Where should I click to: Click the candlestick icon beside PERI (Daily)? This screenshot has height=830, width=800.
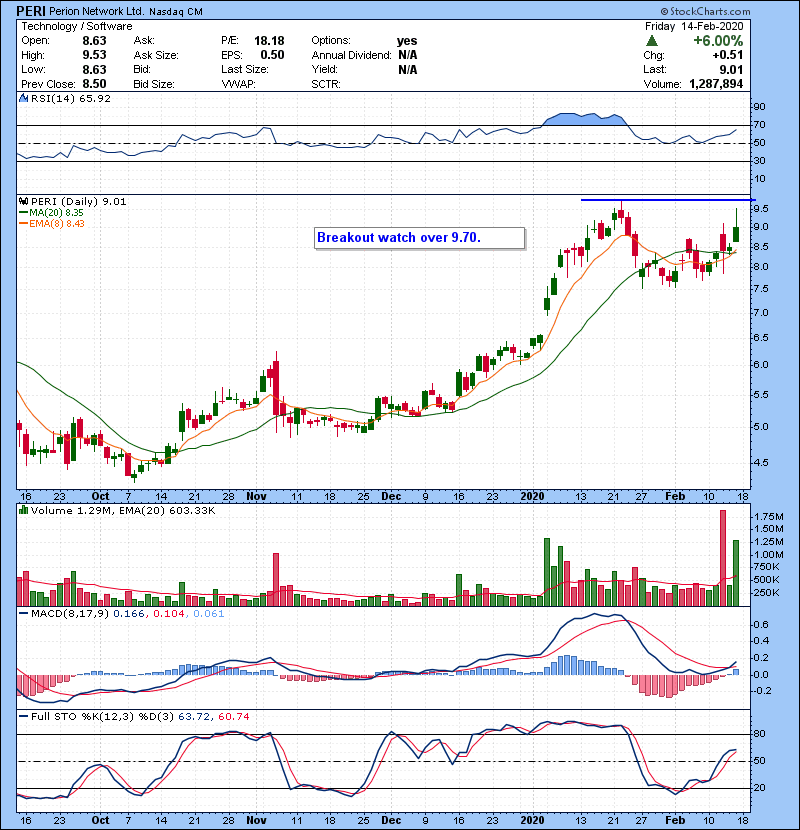click(x=23, y=201)
